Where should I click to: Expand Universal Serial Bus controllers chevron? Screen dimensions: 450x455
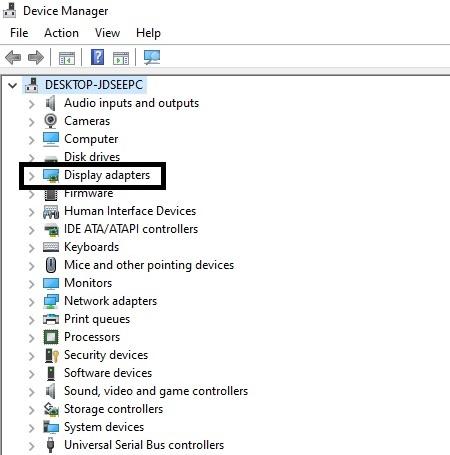pyautogui.click(x=31, y=446)
